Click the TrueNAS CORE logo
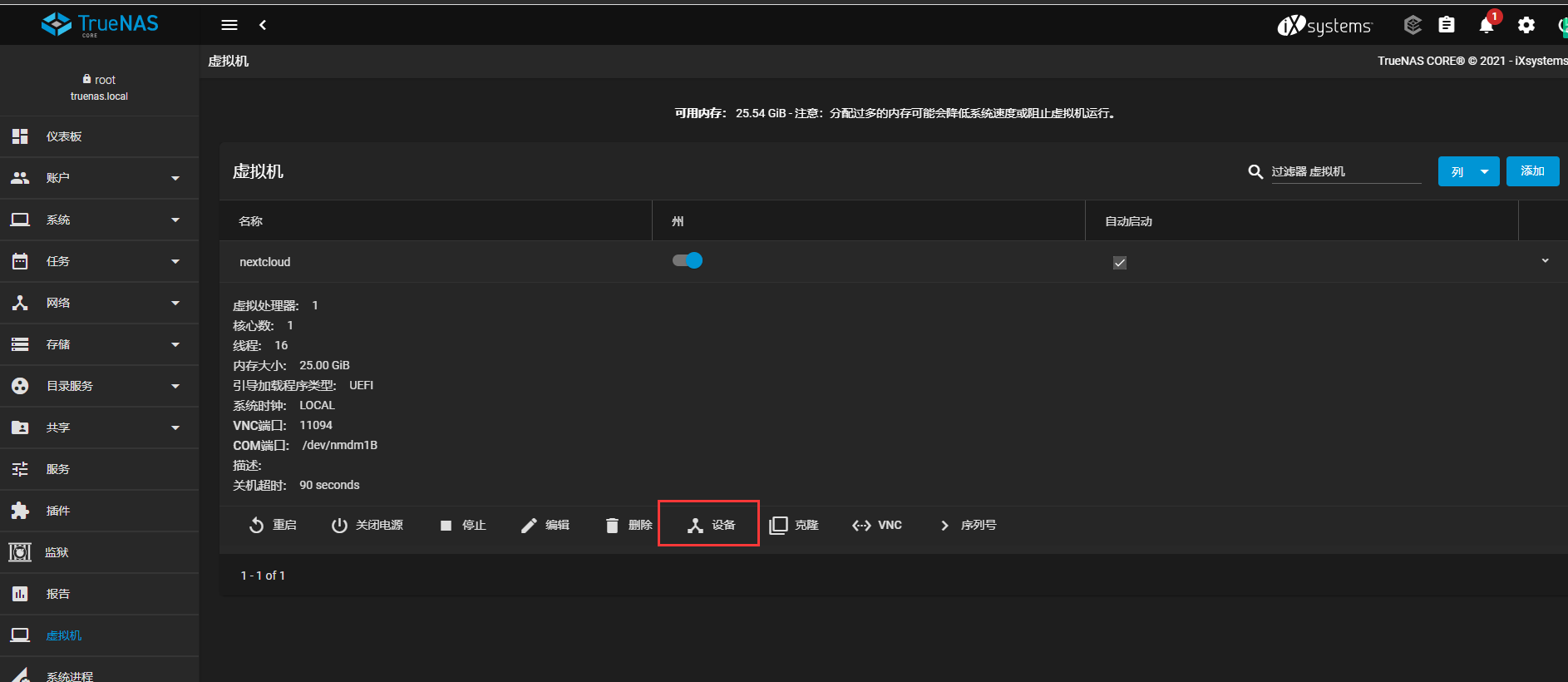The width and height of the screenshot is (1568, 682). 100,25
